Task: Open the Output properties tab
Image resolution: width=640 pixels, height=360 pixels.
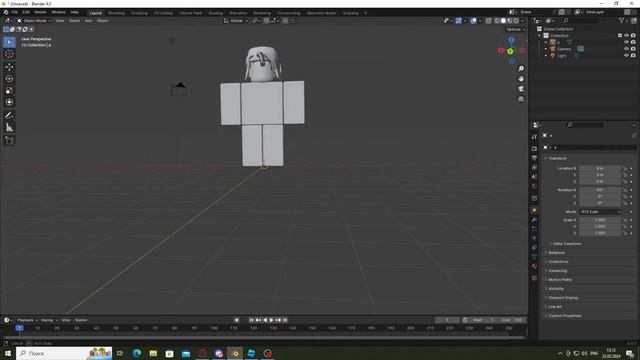Action: tap(534, 158)
